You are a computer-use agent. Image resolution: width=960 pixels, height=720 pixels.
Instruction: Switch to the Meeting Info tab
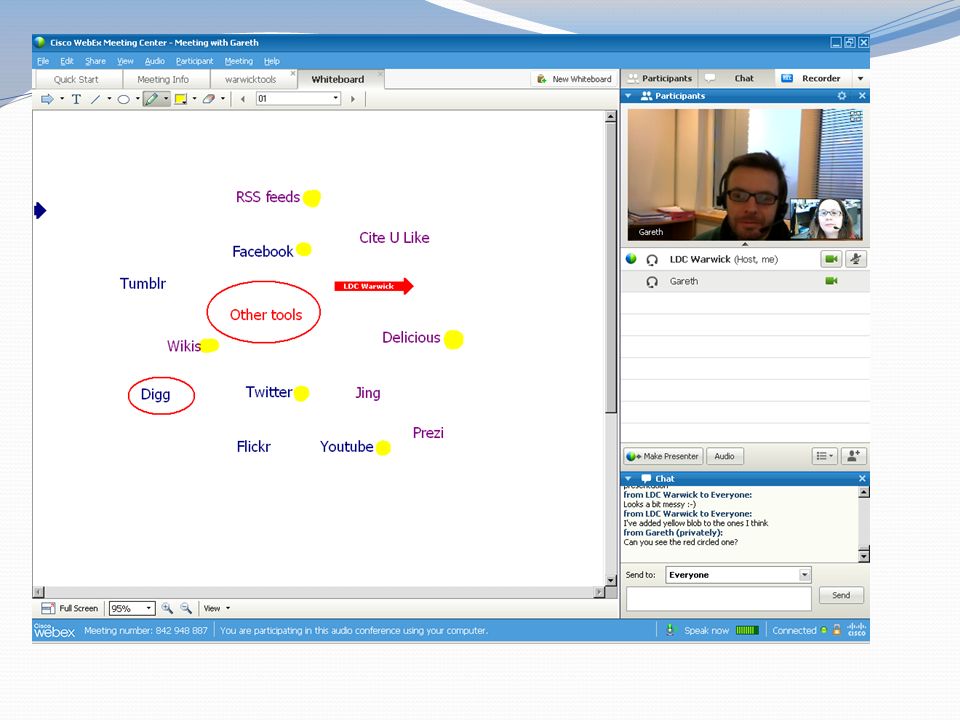tap(163, 80)
